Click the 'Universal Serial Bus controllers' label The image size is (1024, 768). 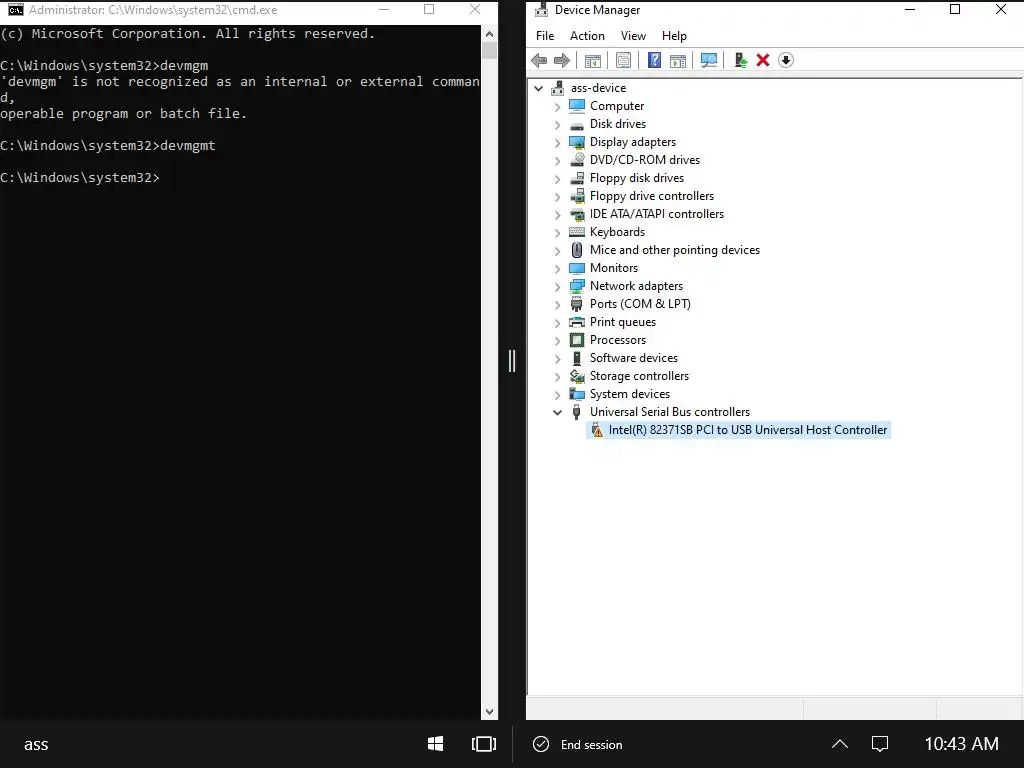(670, 412)
